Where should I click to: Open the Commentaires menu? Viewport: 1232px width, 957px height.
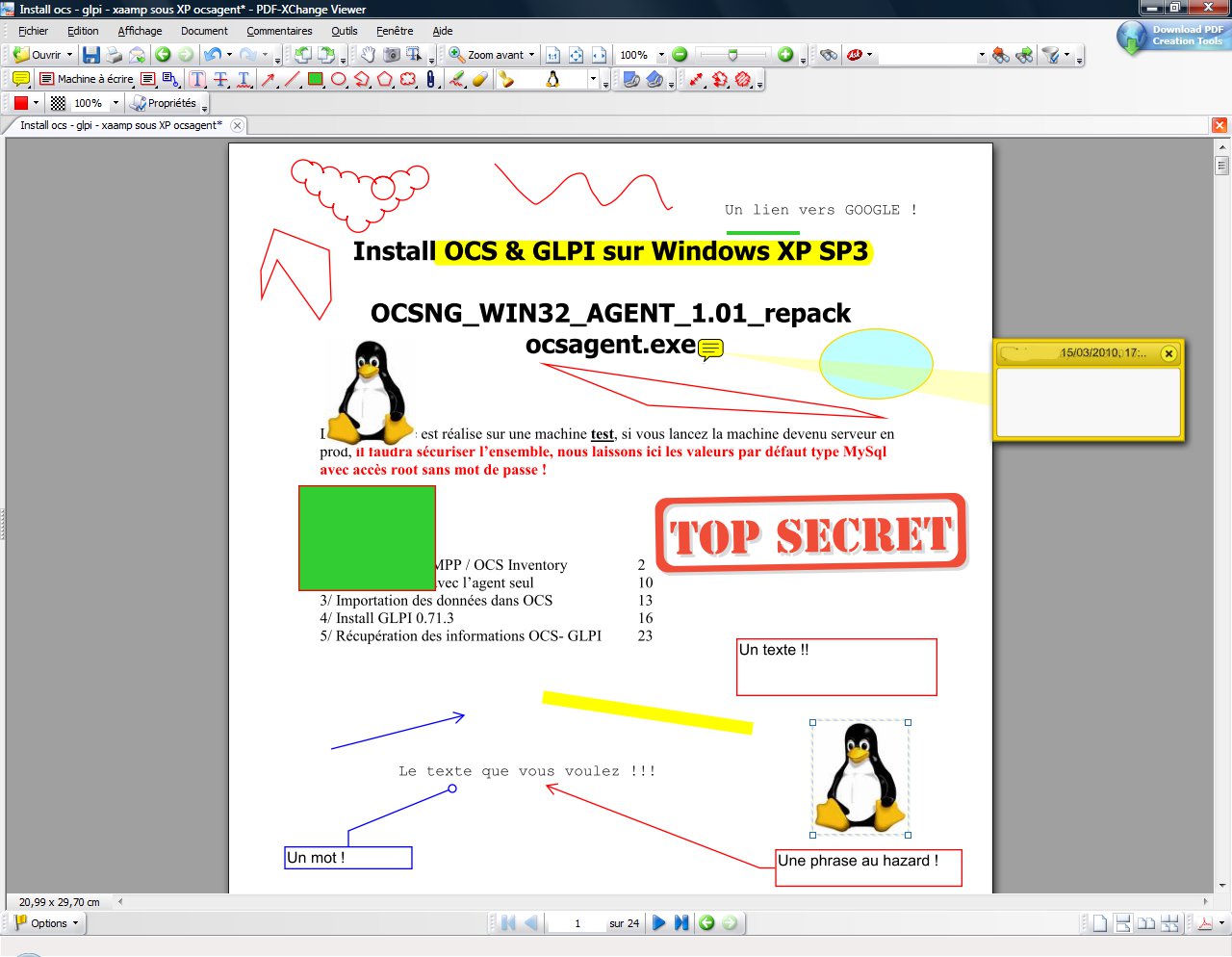279,31
